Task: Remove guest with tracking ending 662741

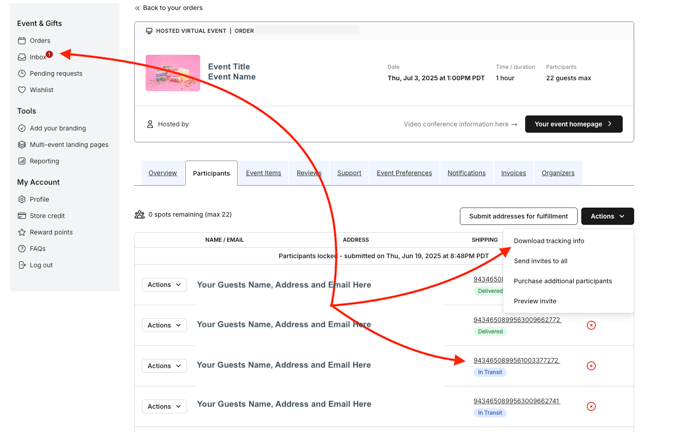Action: (x=591, y=406)
